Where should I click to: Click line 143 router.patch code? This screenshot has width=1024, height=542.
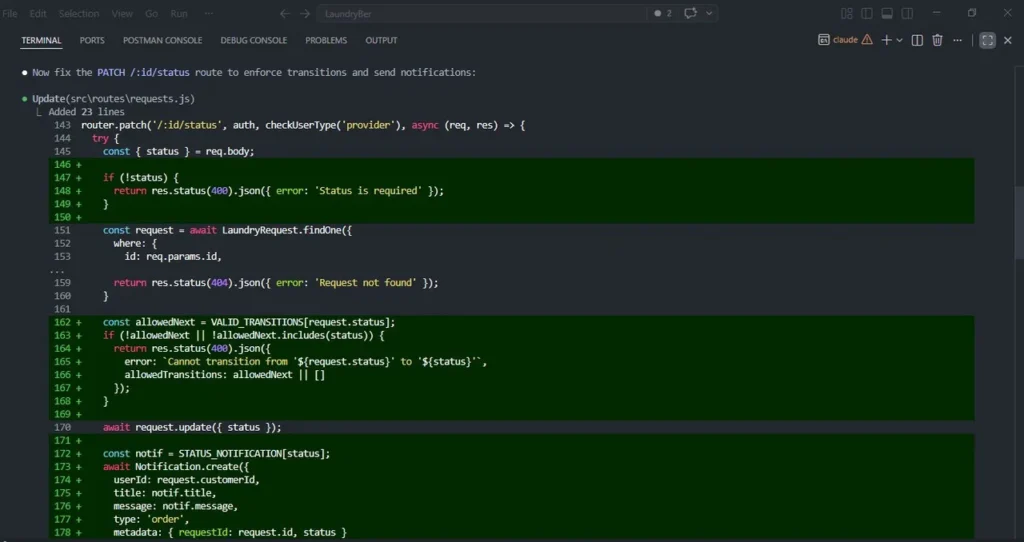[x=303, y=125]
